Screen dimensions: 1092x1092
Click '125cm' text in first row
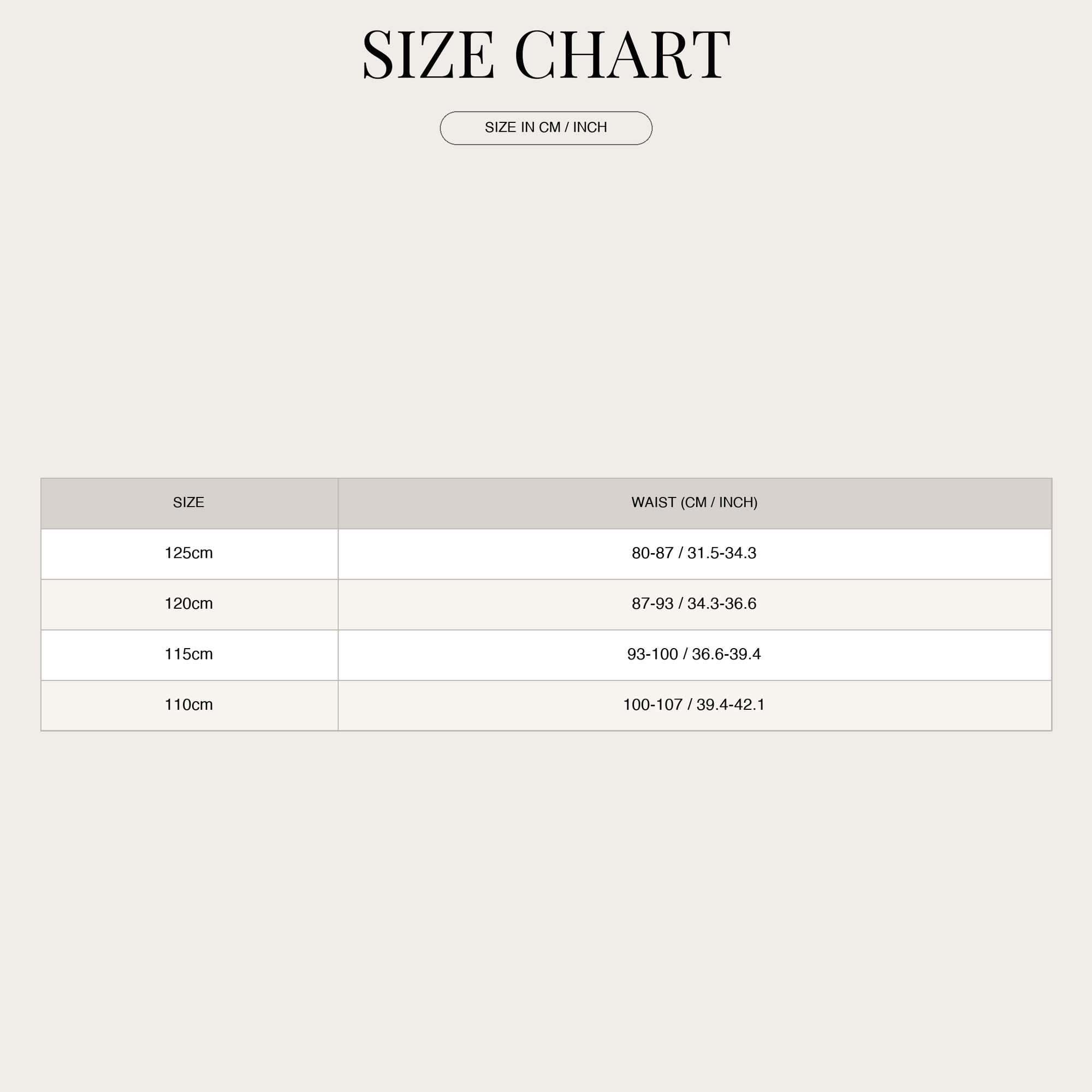(x=189, y=553)
